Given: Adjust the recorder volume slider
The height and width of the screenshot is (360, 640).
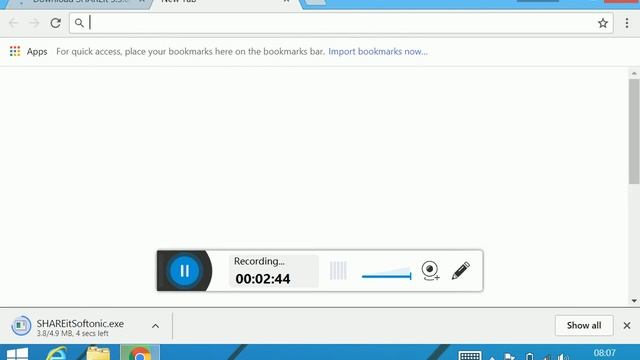Looking at the screenshot, I should pos(387,273).
